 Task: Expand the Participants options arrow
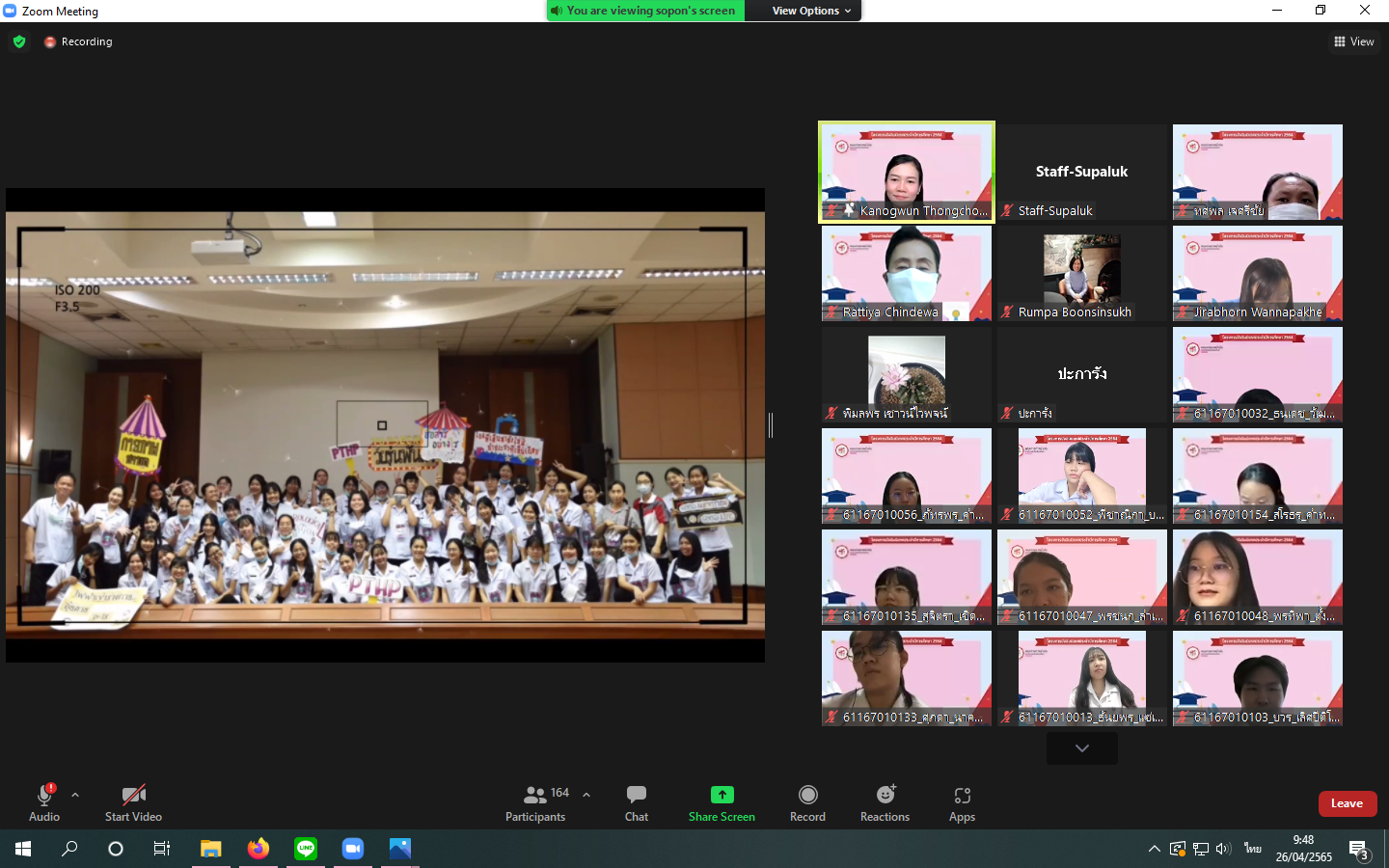pos(586,795)
